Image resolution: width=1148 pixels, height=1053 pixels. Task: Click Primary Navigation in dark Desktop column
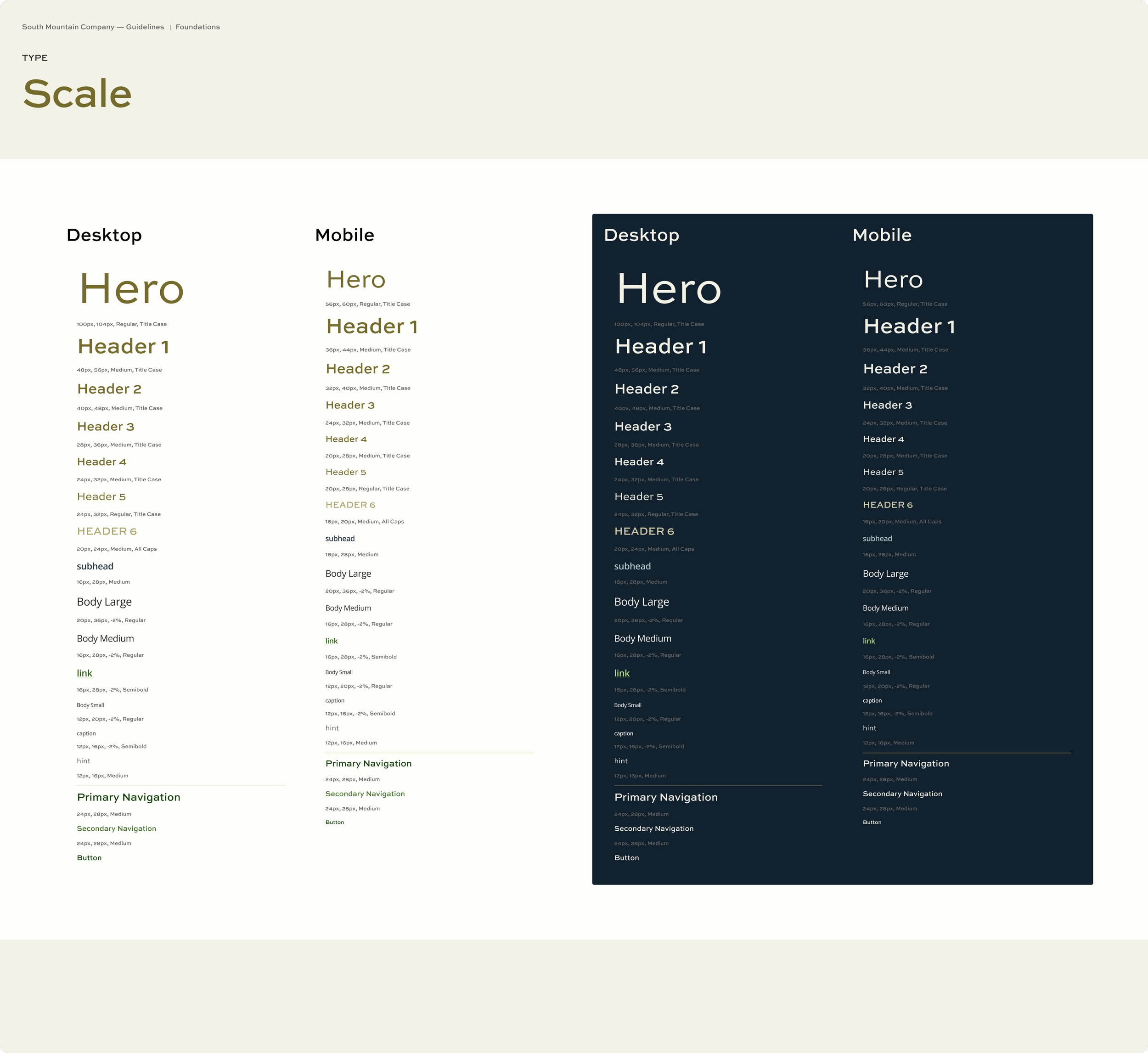tap(665, 797)
